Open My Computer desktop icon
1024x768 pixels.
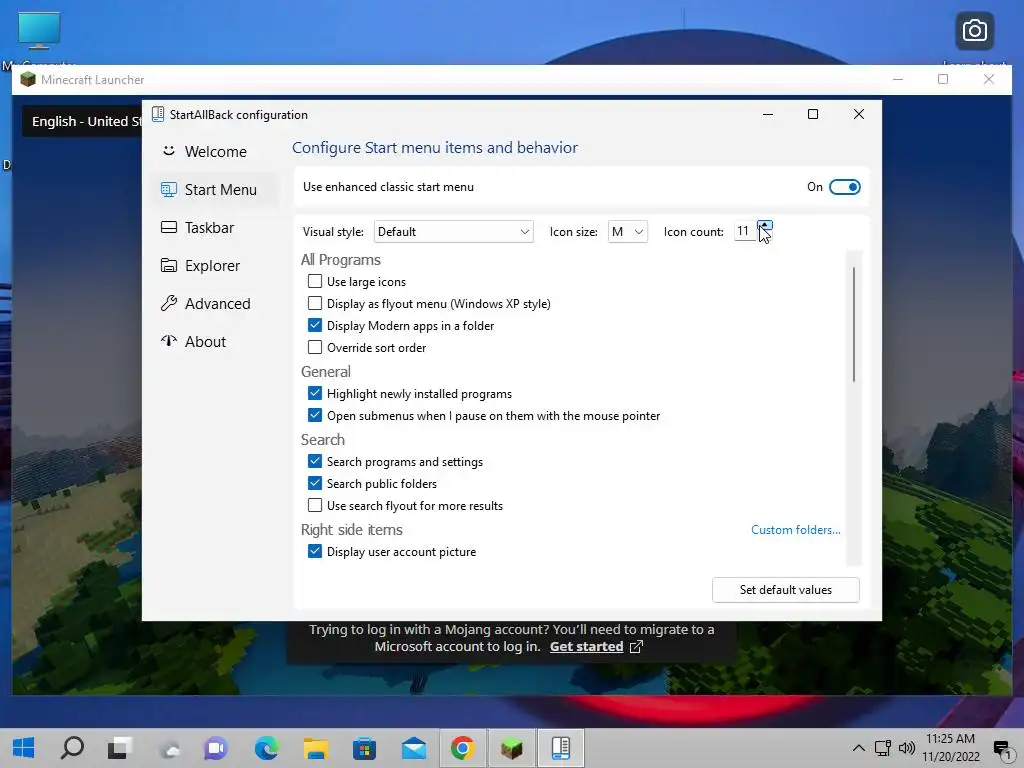[39, 31]
